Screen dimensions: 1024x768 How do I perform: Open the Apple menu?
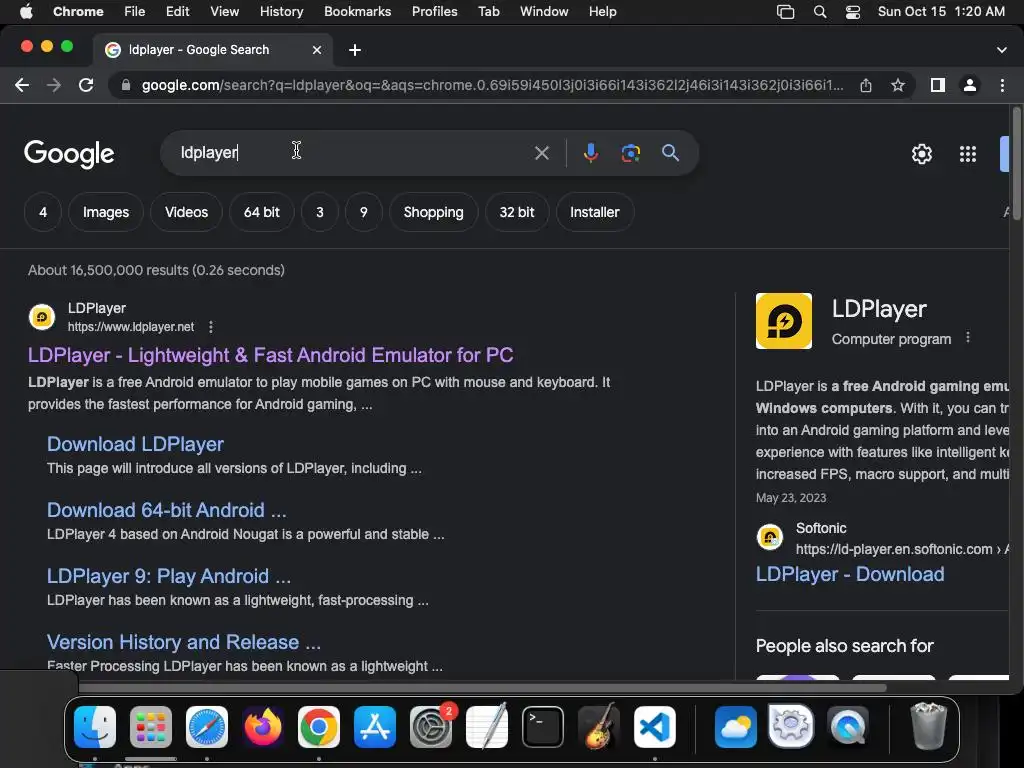(26, 12)
